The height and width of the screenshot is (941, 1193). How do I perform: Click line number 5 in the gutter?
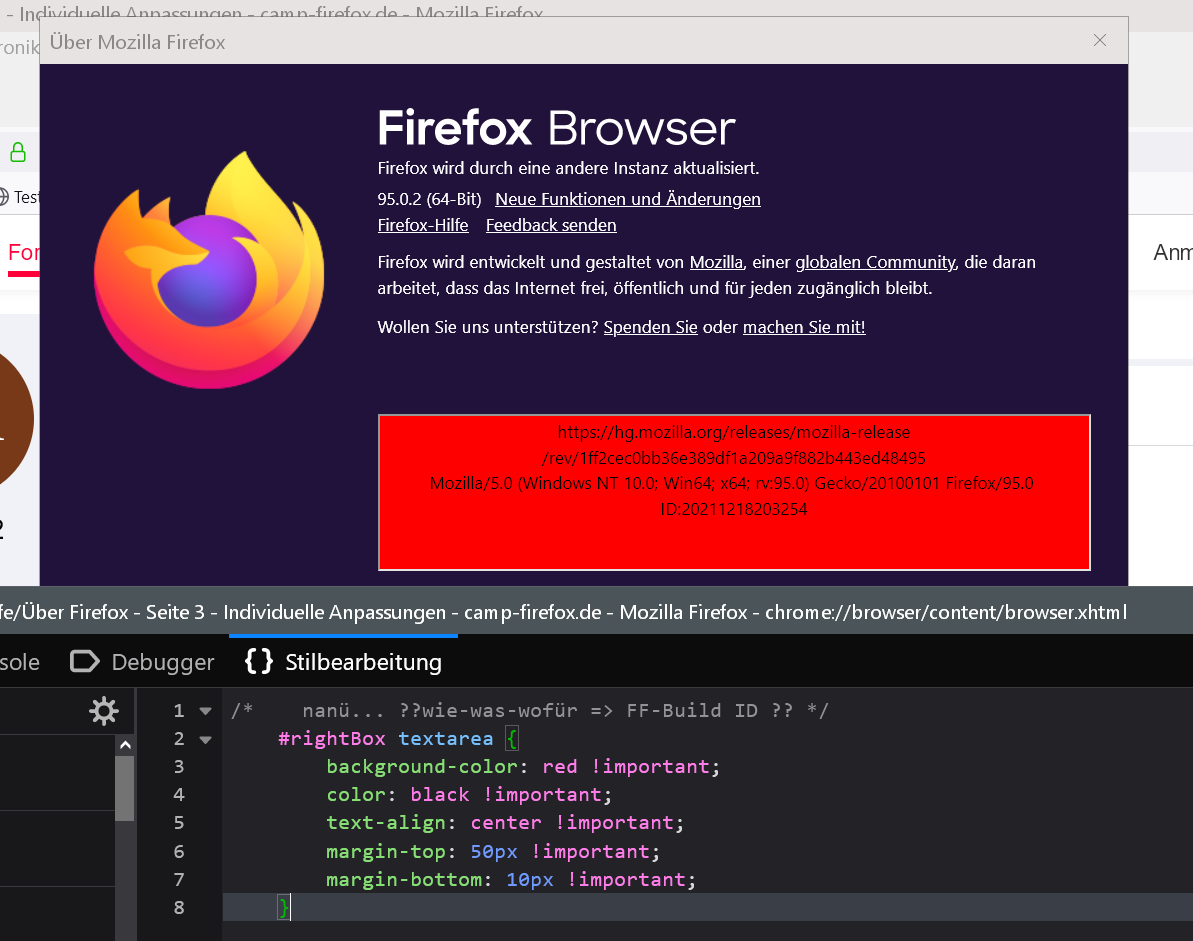pyautogui.click(x=179, y=823)
